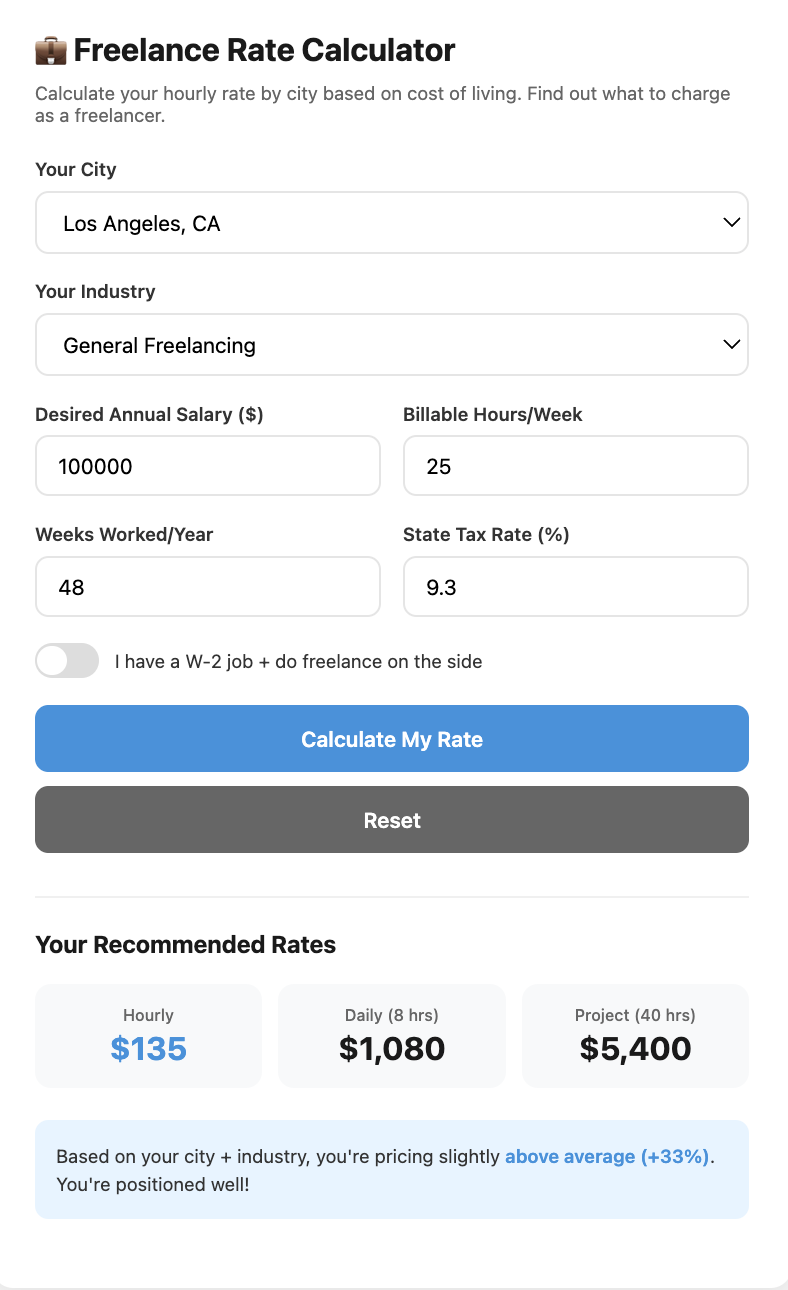
Task: Click the Your Recommended Rates heading
Action: (x=185, y=944)
